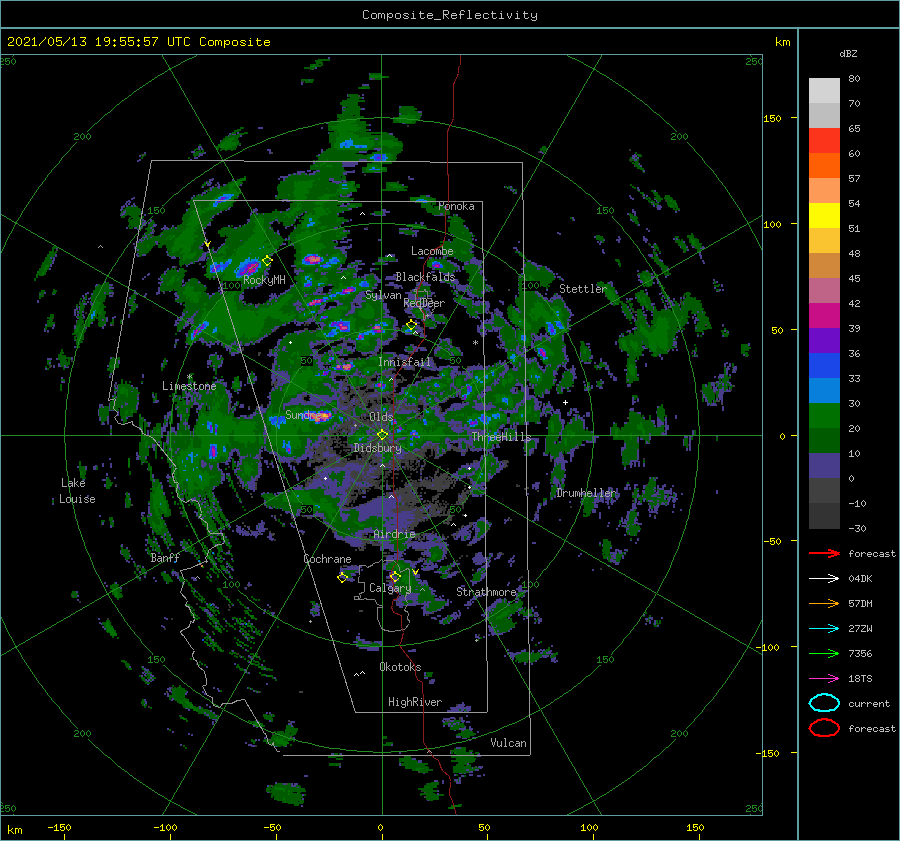Viewport: 900px width, 841px height.
Task: Click the asterisk marker east of Innisfail
Action: [475, 343]
